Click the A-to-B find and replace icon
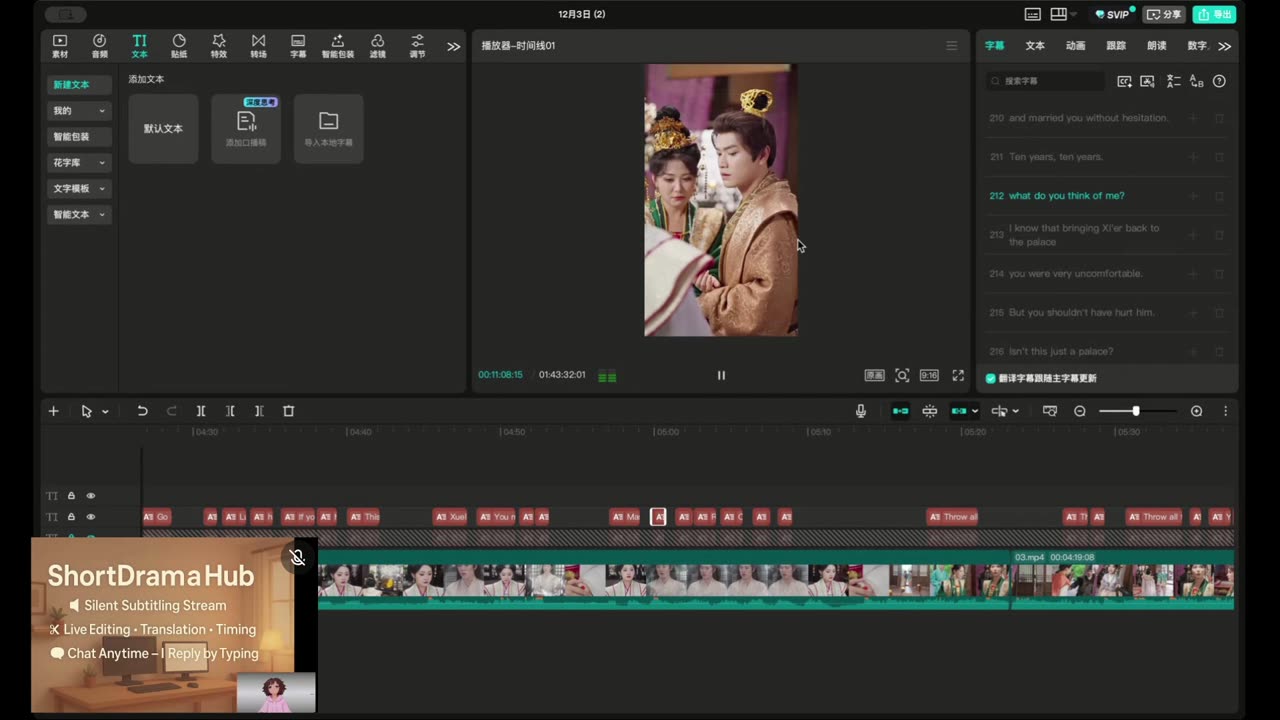This screenshot has height=720, width=1280. [1197, 81]
